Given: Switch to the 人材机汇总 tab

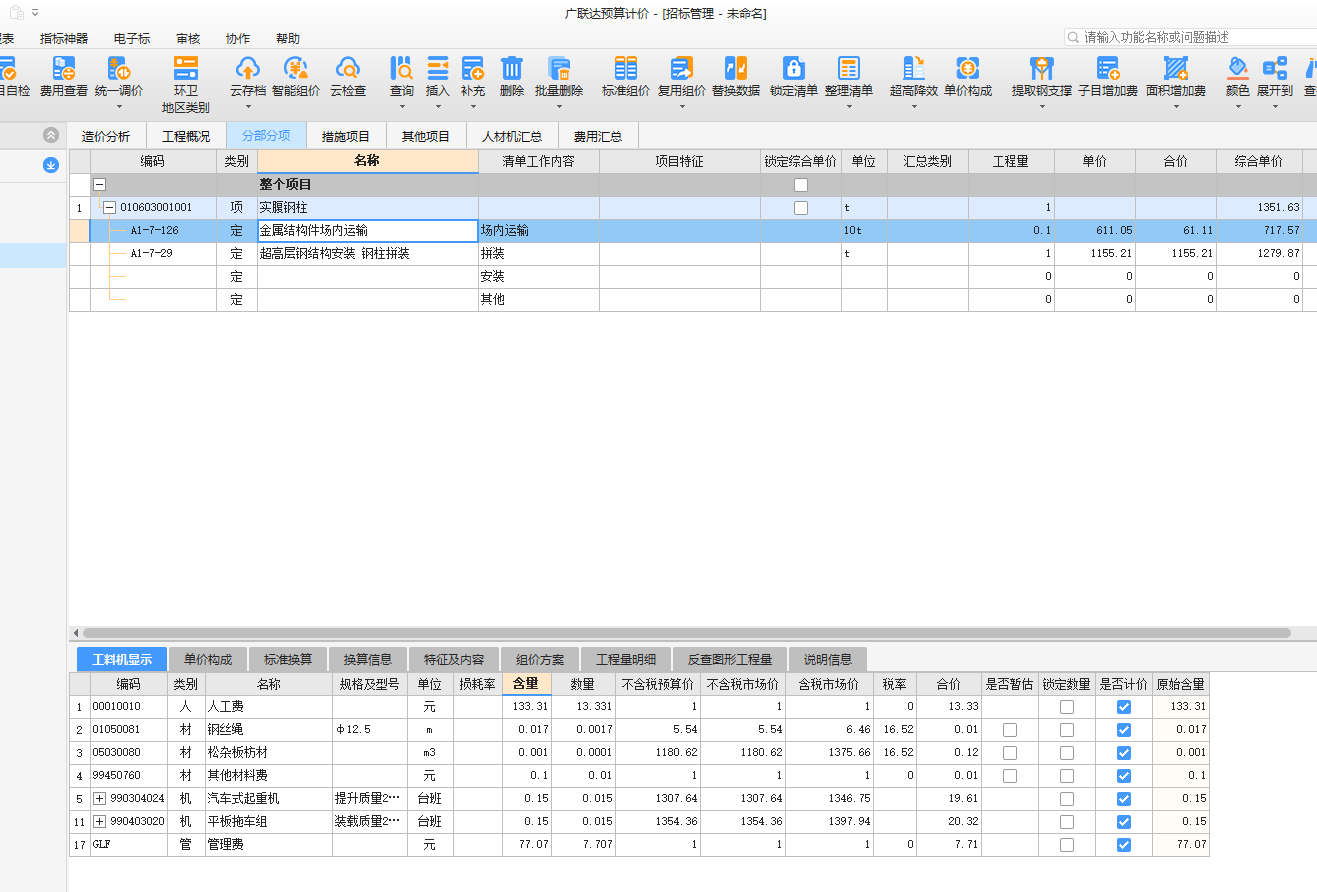Looking at the screenshot, I should pyautogui.click(x=512, y=136).
